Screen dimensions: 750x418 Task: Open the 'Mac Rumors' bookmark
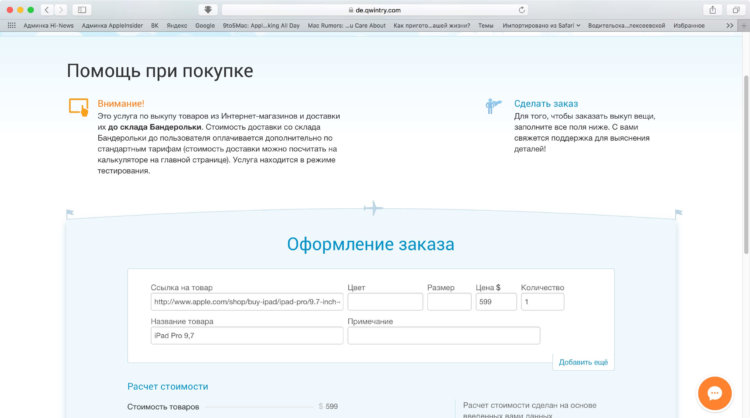point(346,25)
